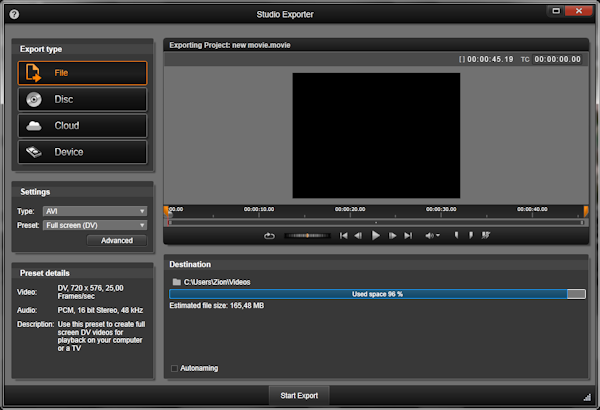
Task: Choose Device export option
Action: [82, 152]
